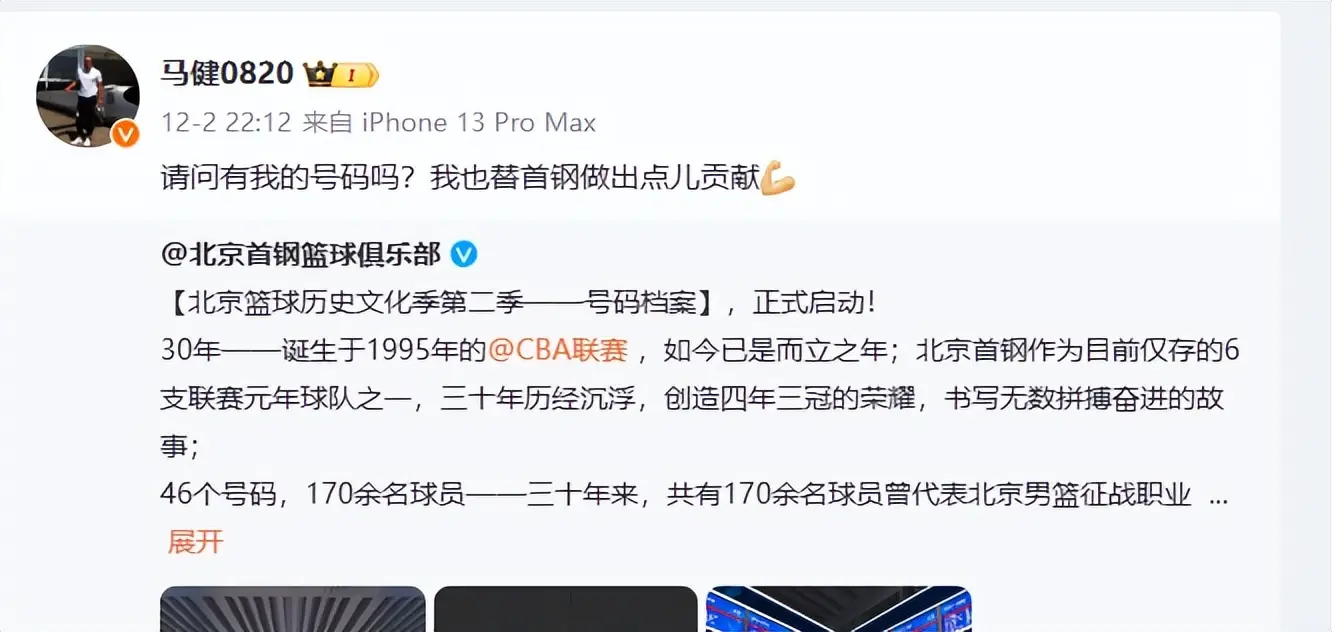Open the post timestamp 12-2 22:12
Screen dimensions: 1332x632
point(226,123)
